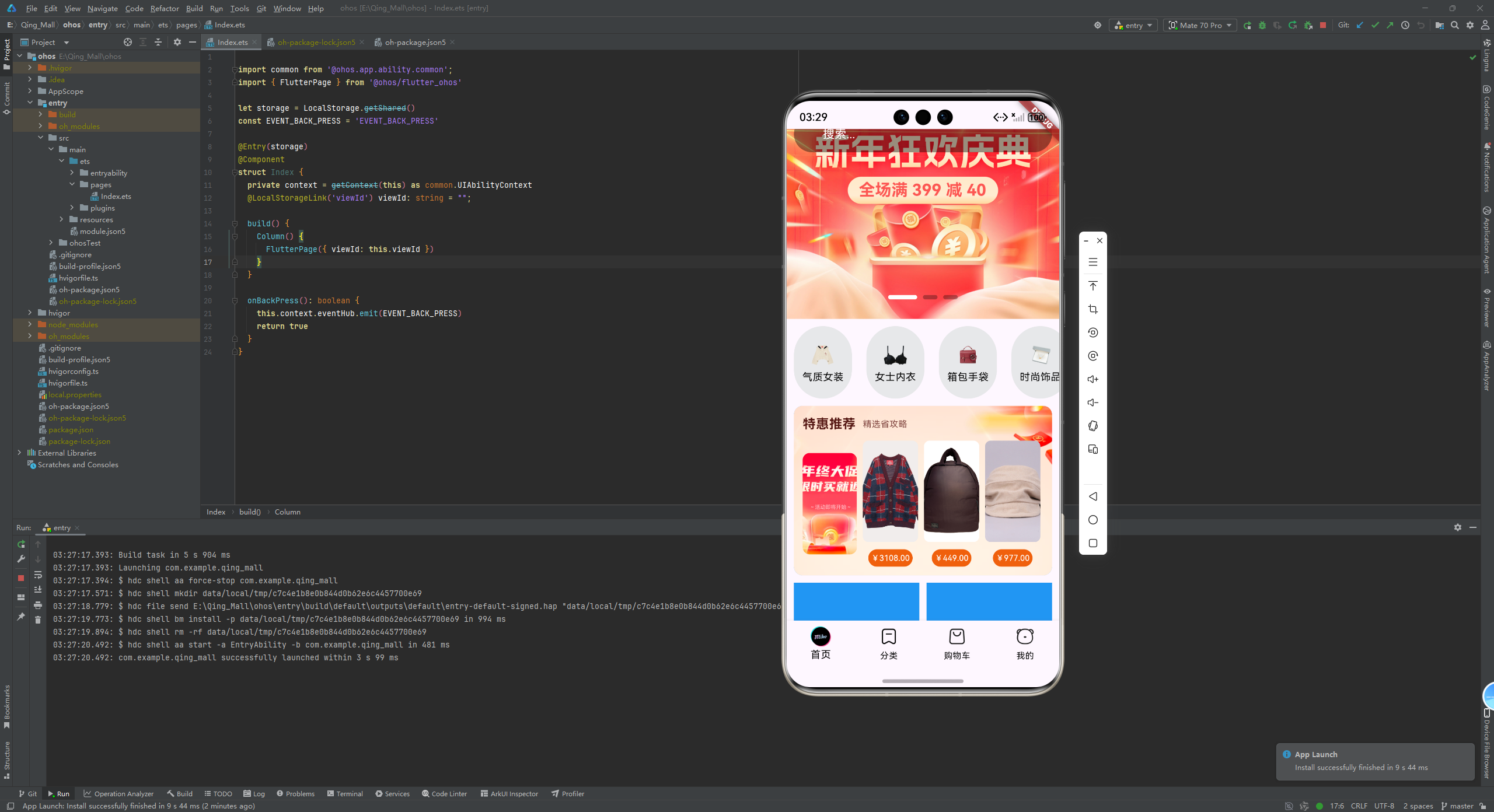Open Git history clock icon
Screen dimensions: 1494x812
coord(1405,25)
